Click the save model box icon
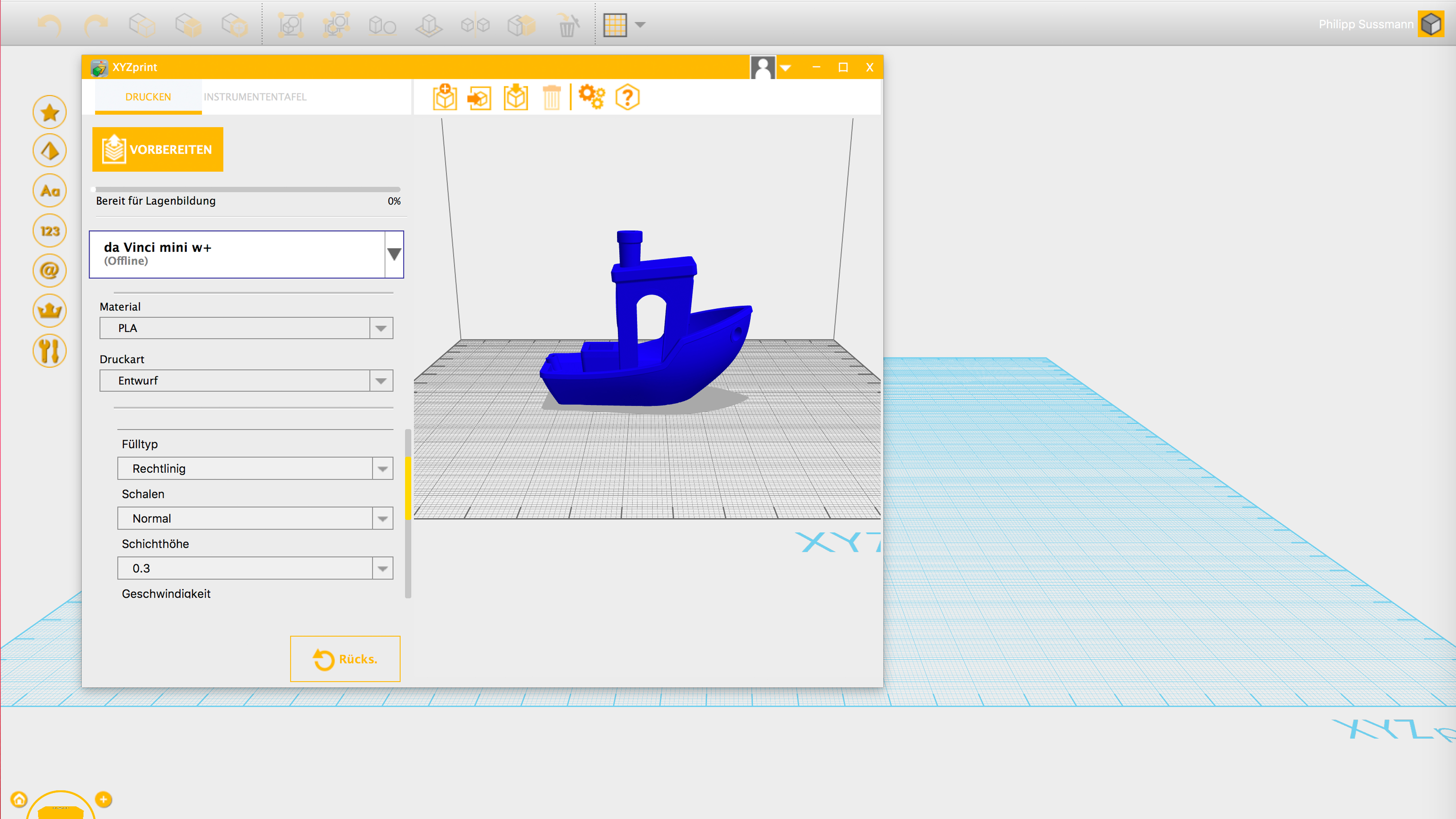 click(x=516, y=97)
